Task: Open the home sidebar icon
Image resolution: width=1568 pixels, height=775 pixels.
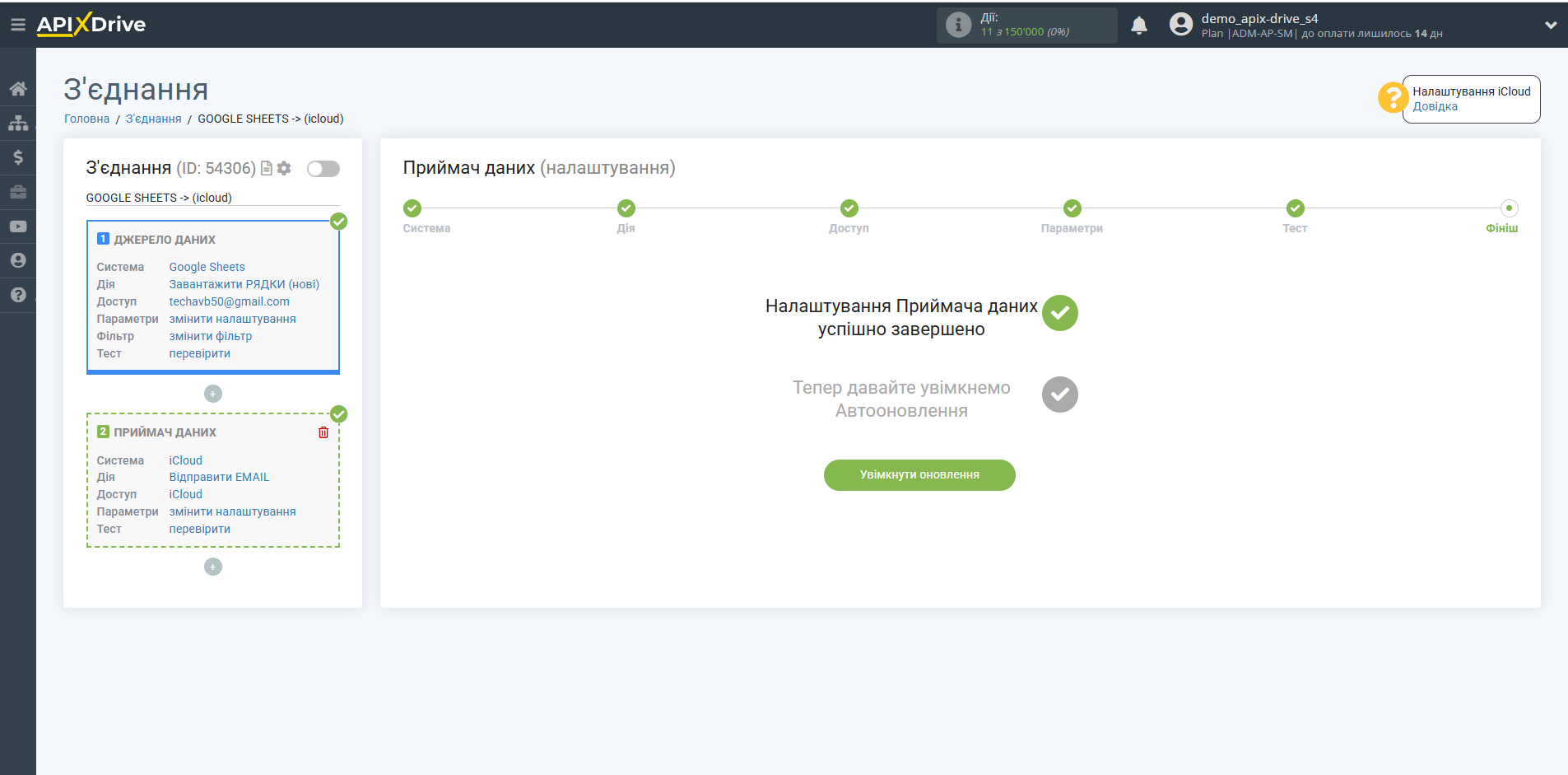Action: 18,89
